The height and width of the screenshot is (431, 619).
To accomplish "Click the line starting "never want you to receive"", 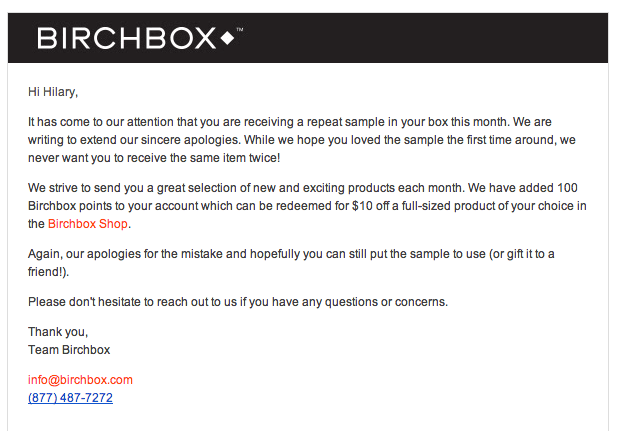I will 154,158.
